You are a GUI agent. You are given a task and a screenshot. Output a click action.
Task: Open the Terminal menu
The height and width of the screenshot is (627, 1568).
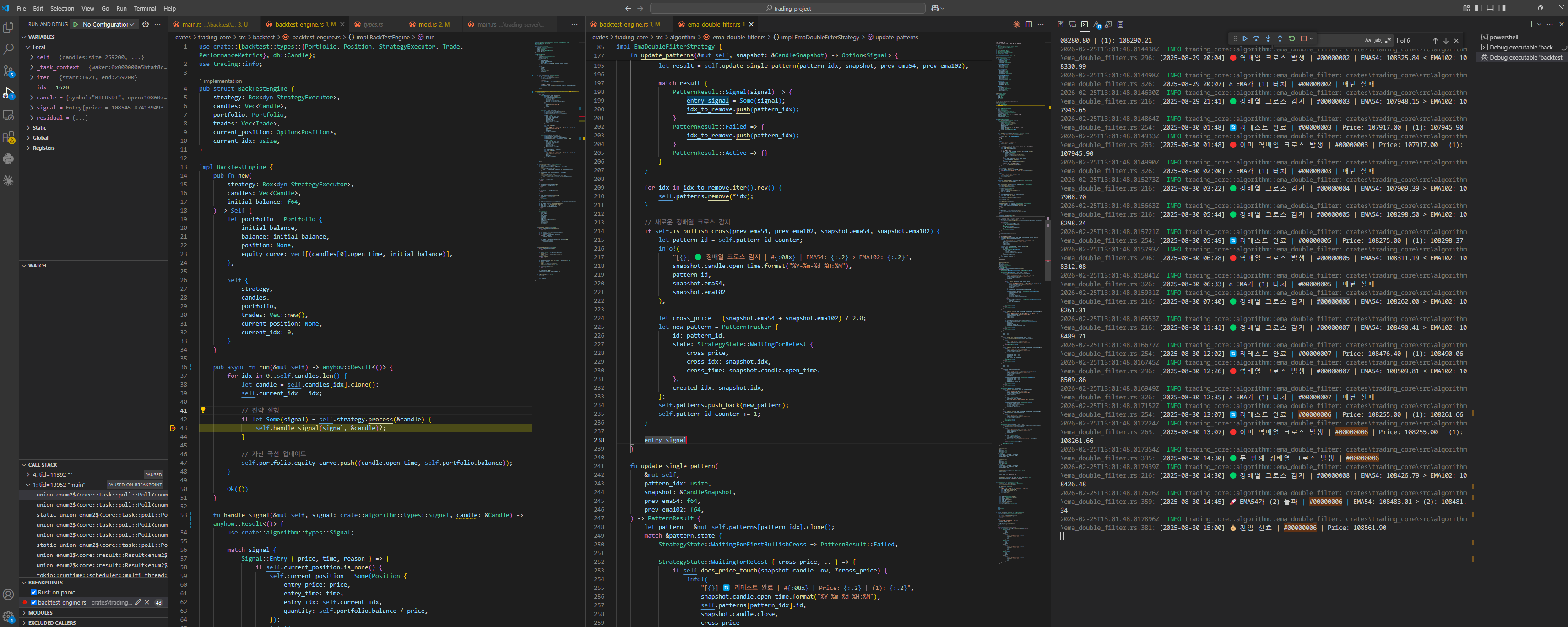pyautogui.click(x=145, y=9)
